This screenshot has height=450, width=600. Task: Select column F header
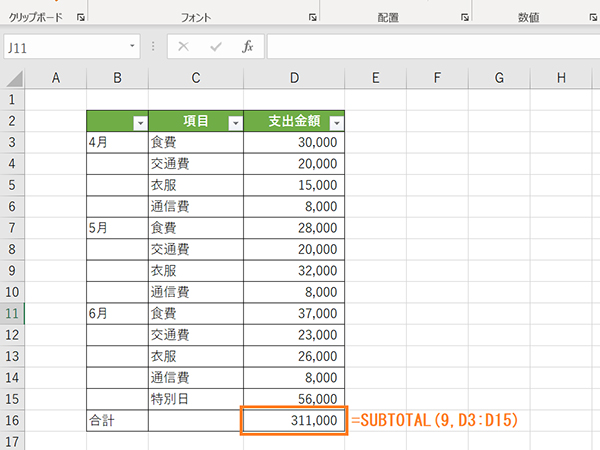tap(437, 78)
